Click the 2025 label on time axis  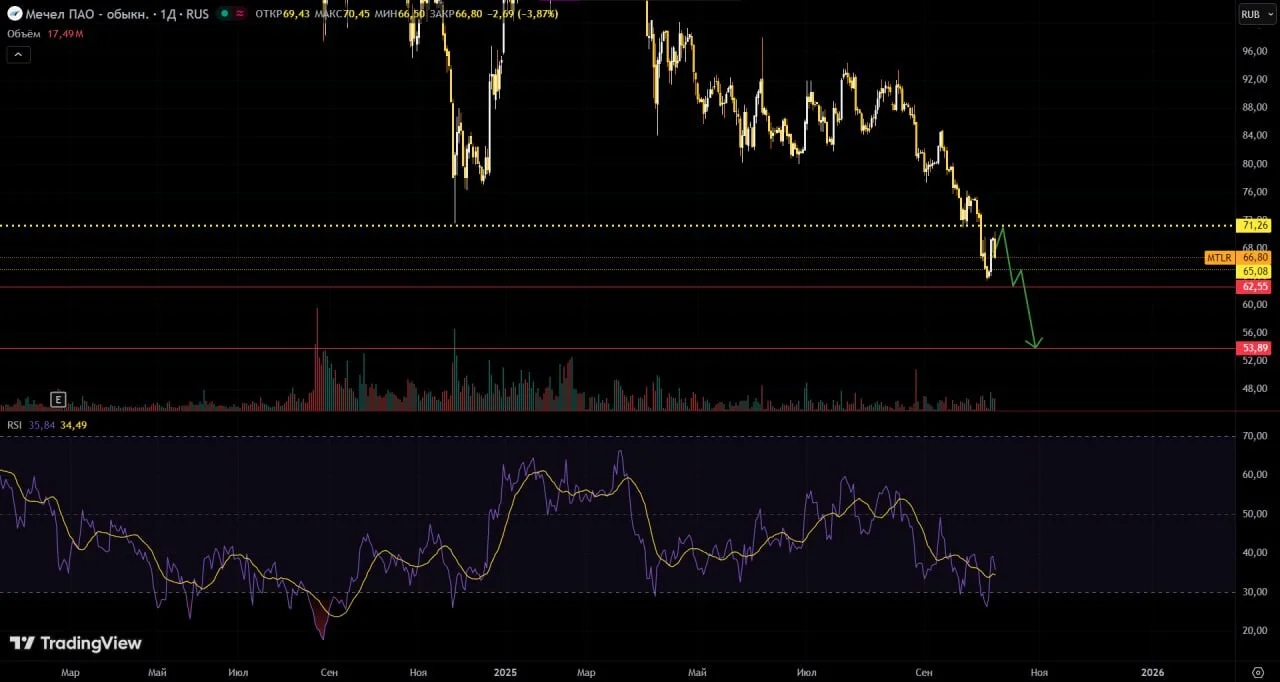pyautogui.click(x=505, y=672)
